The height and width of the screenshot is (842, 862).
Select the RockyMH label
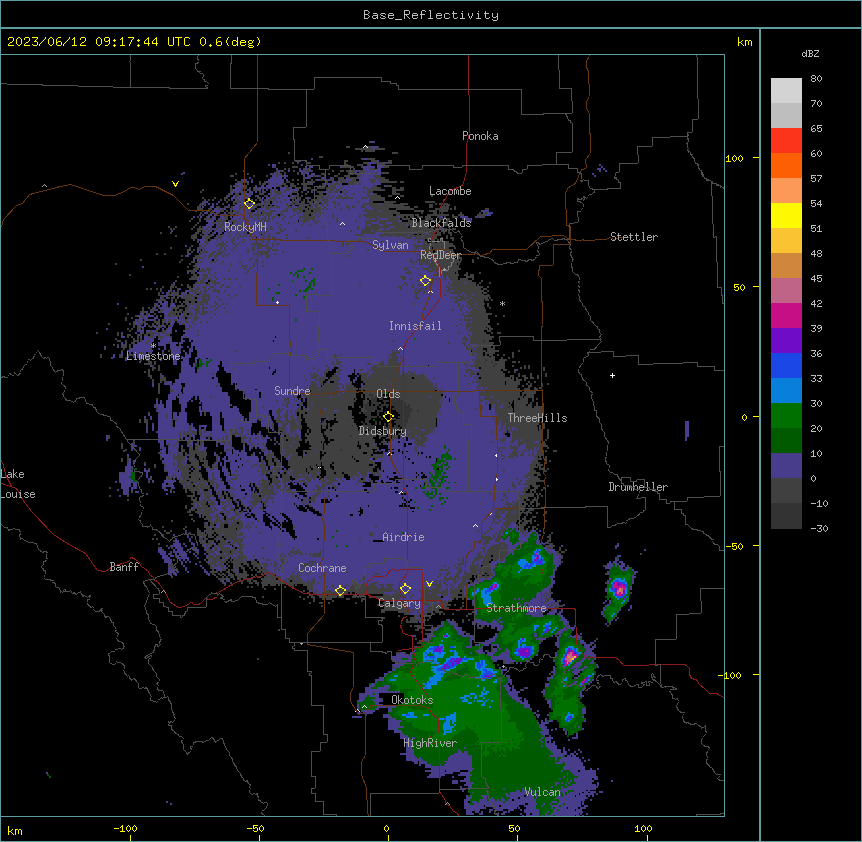[245, 227]
